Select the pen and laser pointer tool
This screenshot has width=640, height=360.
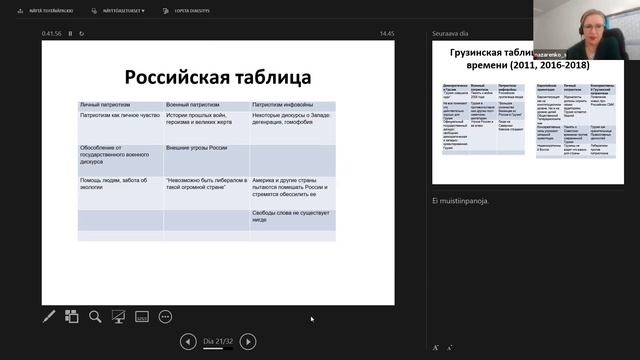click(49, 317)
